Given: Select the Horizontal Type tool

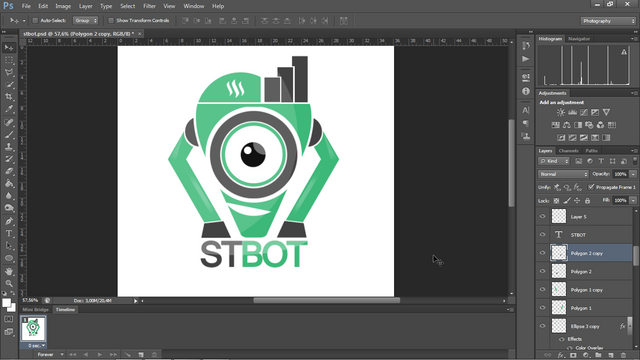Looking at the screenshot, I should (x=9, y=234).
